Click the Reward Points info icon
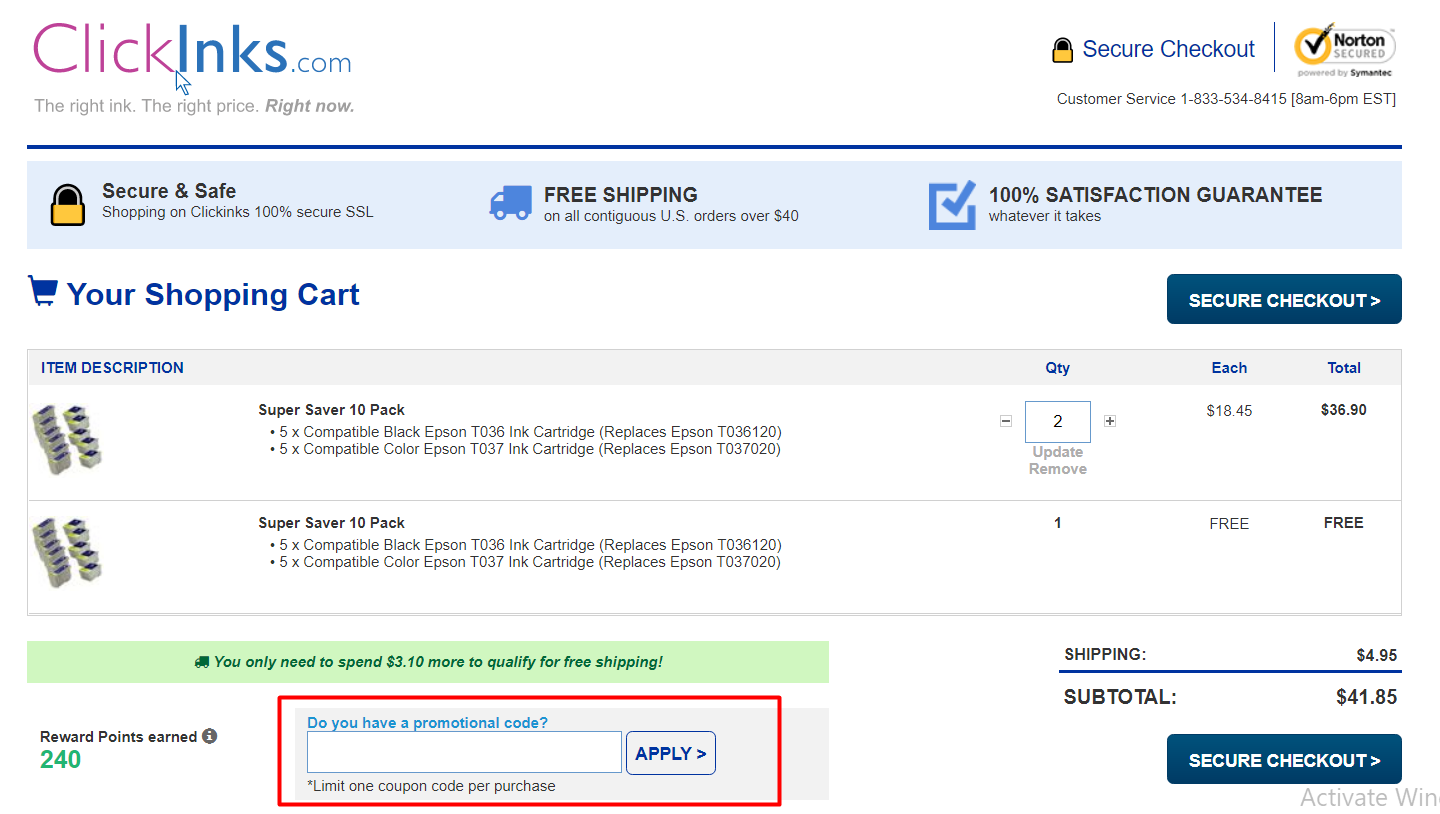 [x=209, y=736]
